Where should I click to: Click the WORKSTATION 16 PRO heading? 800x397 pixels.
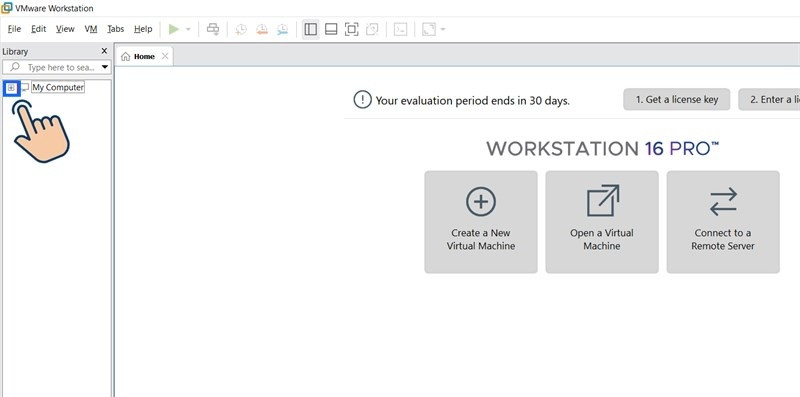603,148
